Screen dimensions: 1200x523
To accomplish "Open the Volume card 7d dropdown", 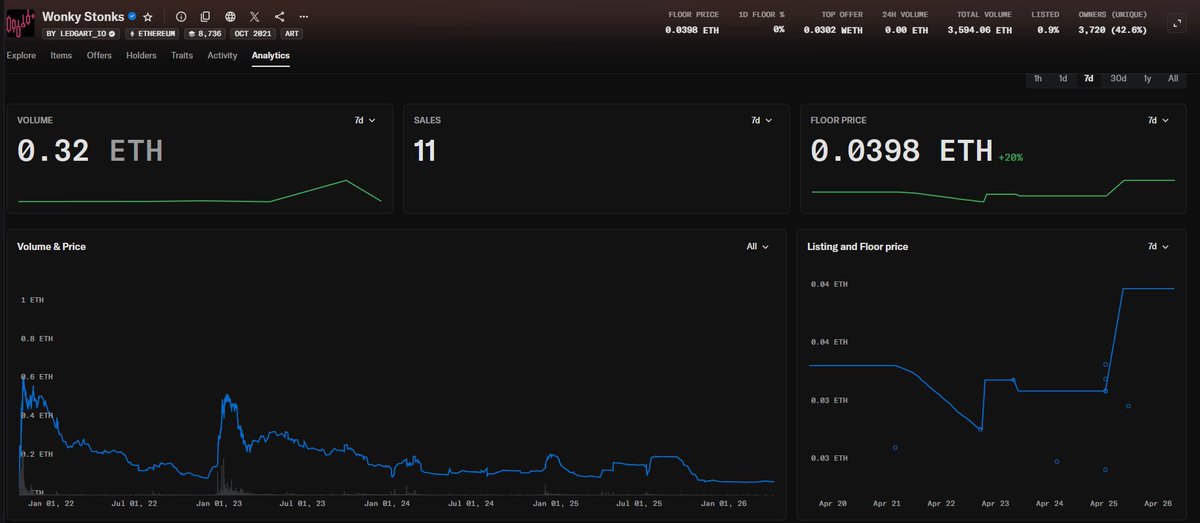I will [x=364, y=120].
